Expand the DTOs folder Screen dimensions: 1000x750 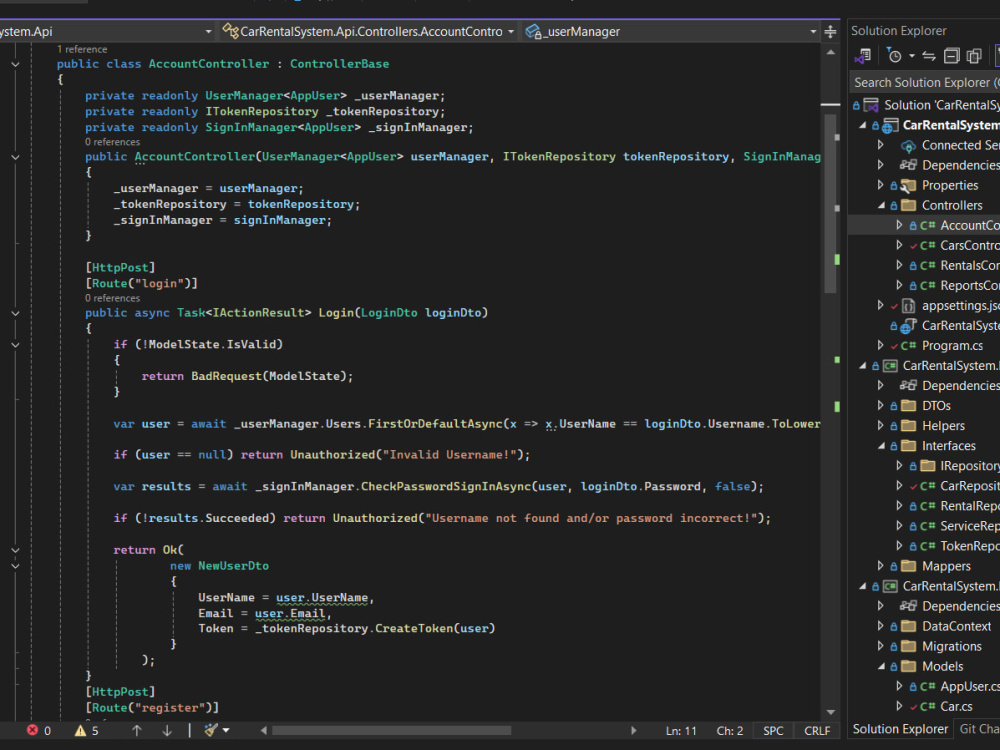coord(881,406)
